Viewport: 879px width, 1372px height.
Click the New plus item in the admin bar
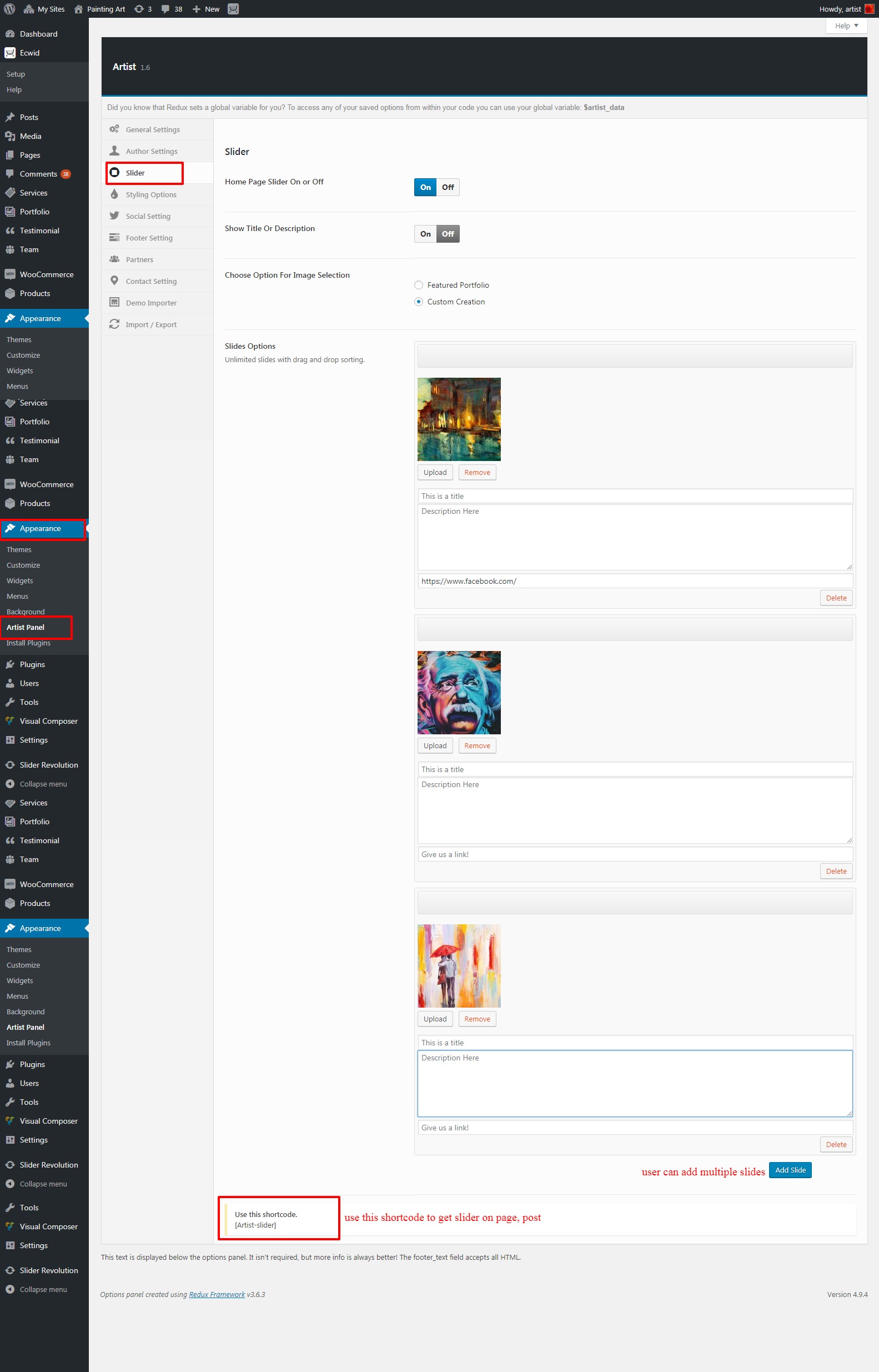coord(206,9)
